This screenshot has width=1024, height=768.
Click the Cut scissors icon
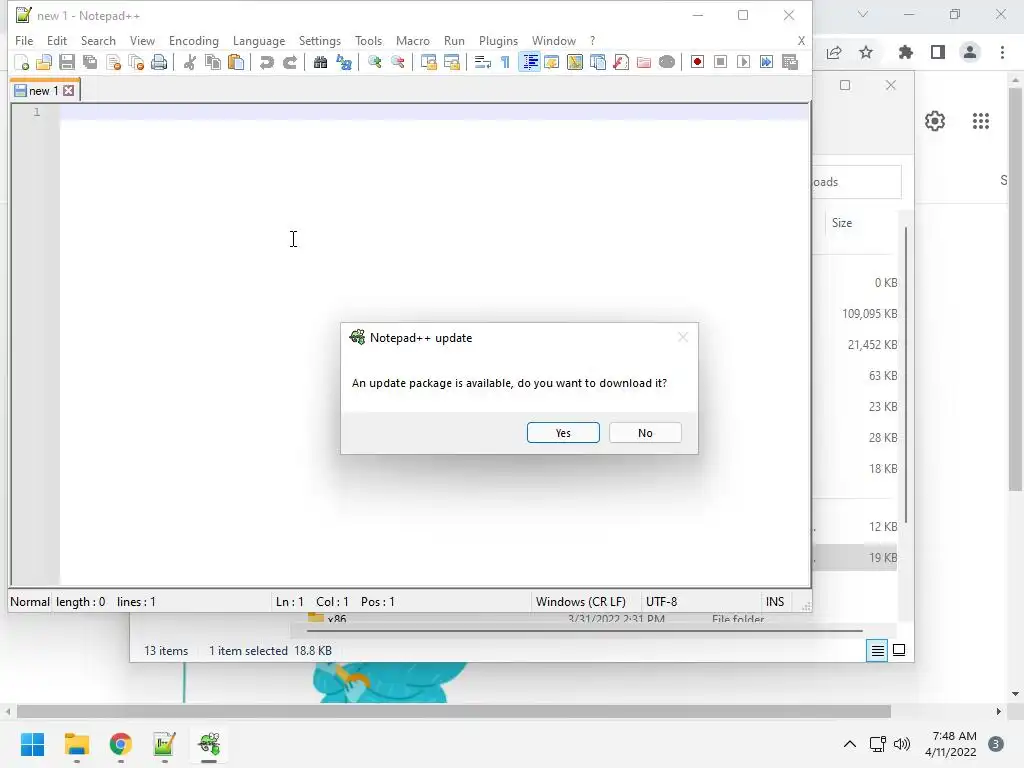click(190, 62)
